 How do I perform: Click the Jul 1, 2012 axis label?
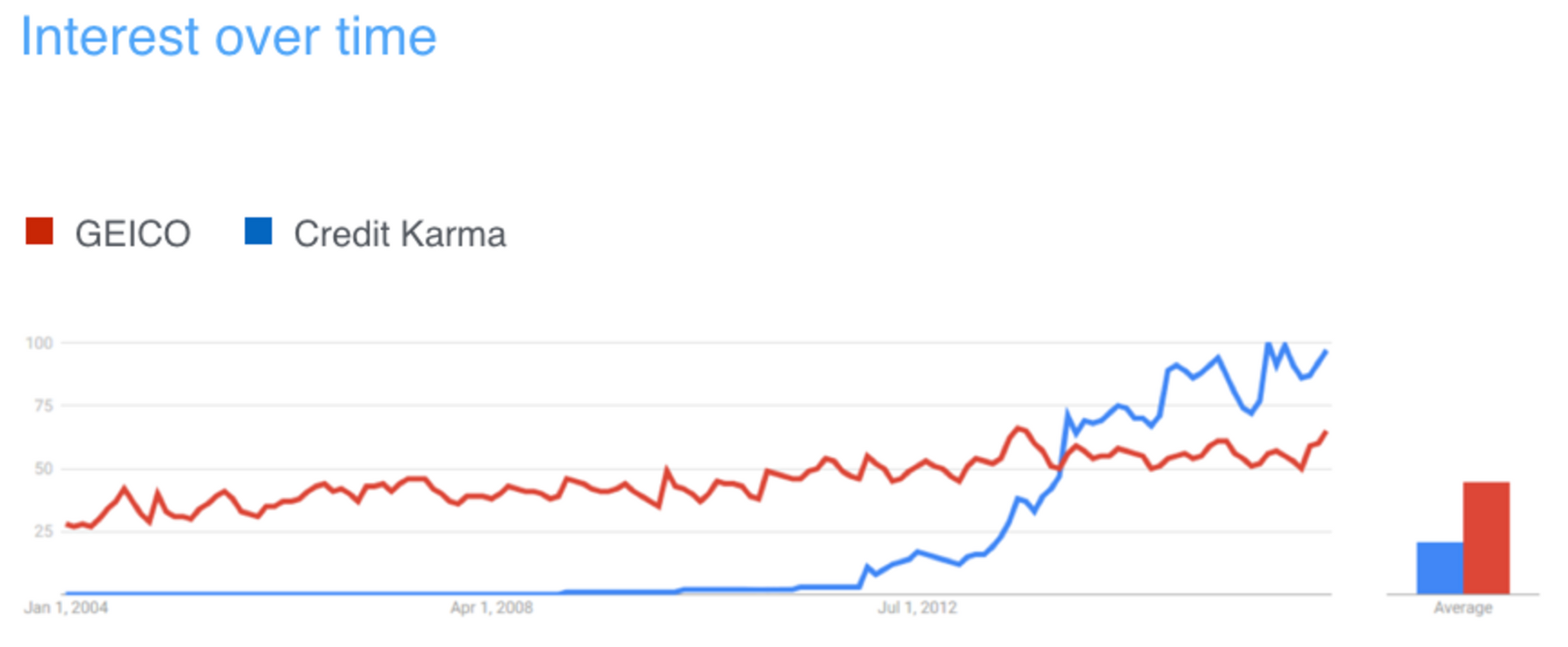pos(917,608)
